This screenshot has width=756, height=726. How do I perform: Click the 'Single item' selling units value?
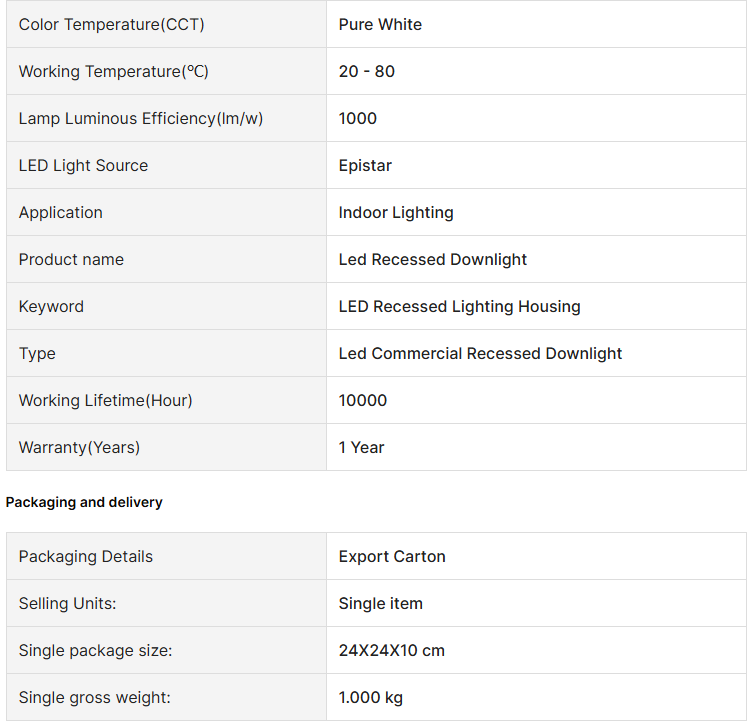(380, 603)
